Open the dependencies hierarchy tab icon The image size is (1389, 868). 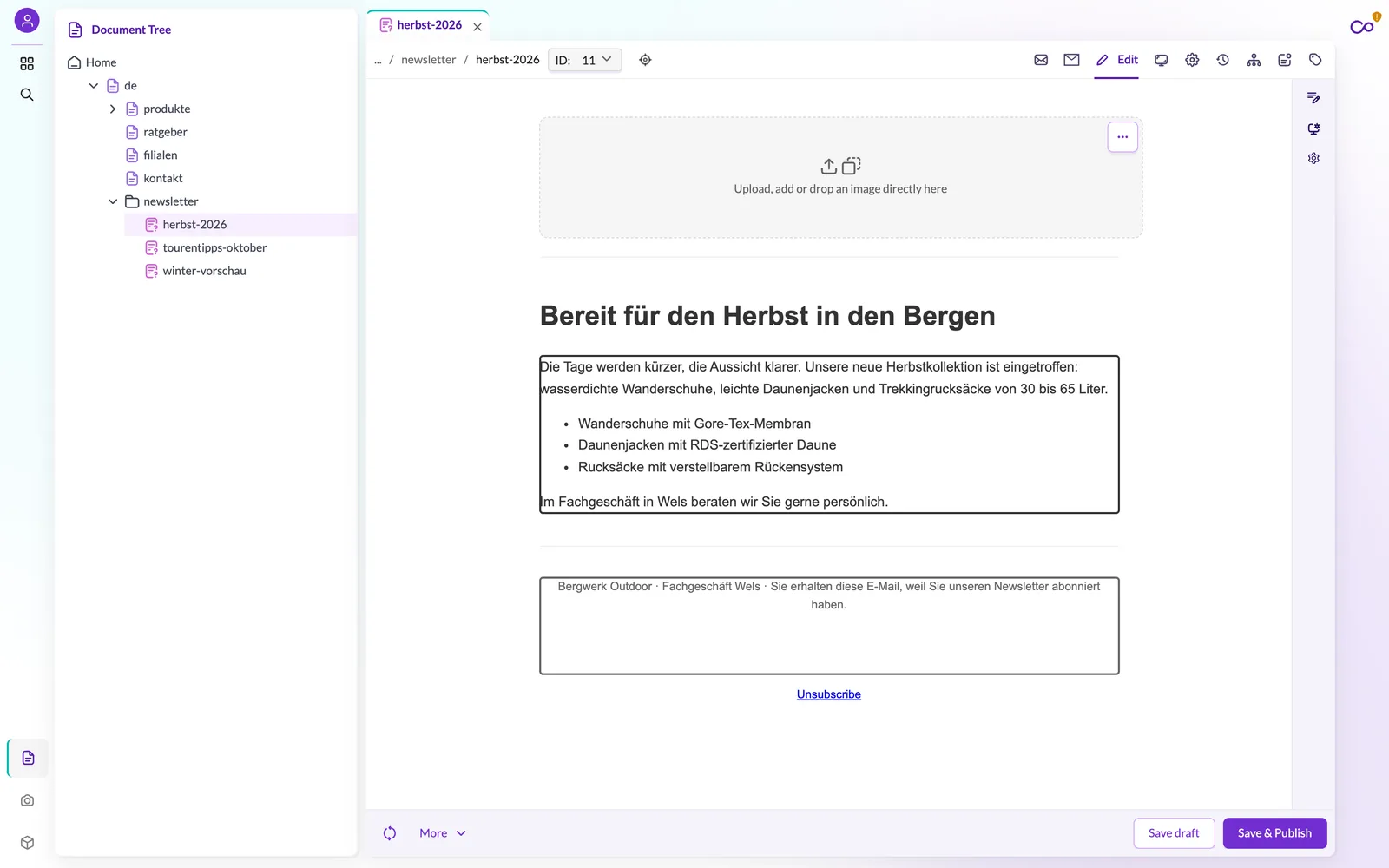point(1254,60)
